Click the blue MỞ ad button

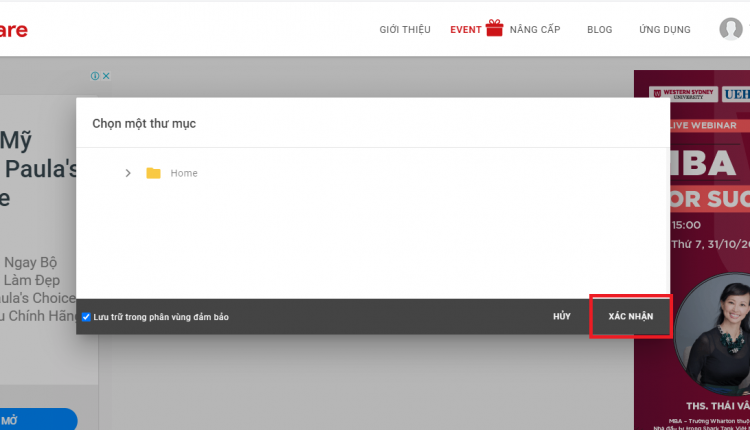pos(37,419)
